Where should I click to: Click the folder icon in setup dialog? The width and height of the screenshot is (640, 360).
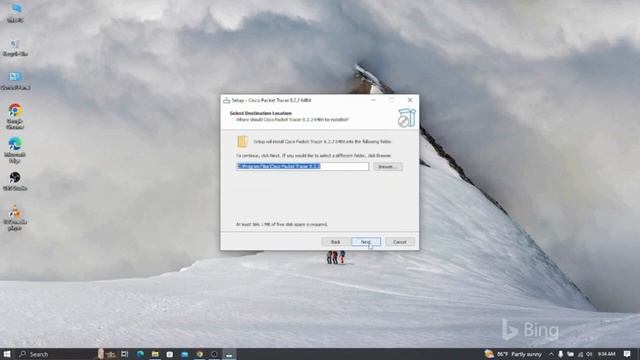tap(242, 141)
